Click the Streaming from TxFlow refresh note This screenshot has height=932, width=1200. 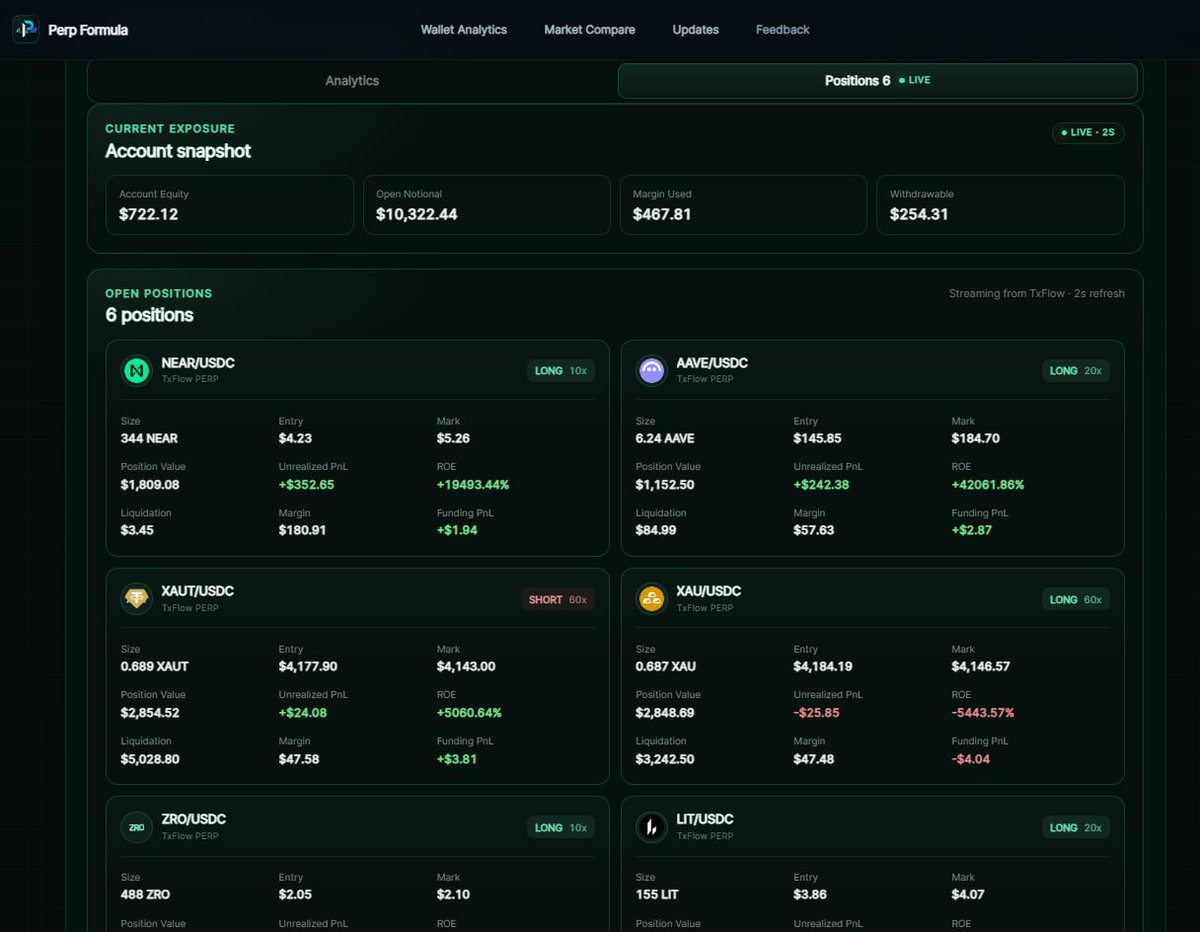1037,293
